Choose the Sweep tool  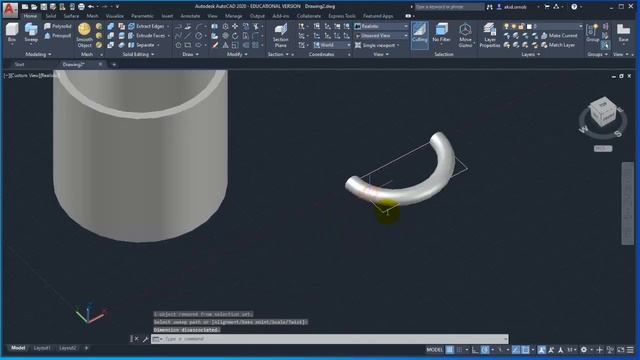(x=31, y=33)
